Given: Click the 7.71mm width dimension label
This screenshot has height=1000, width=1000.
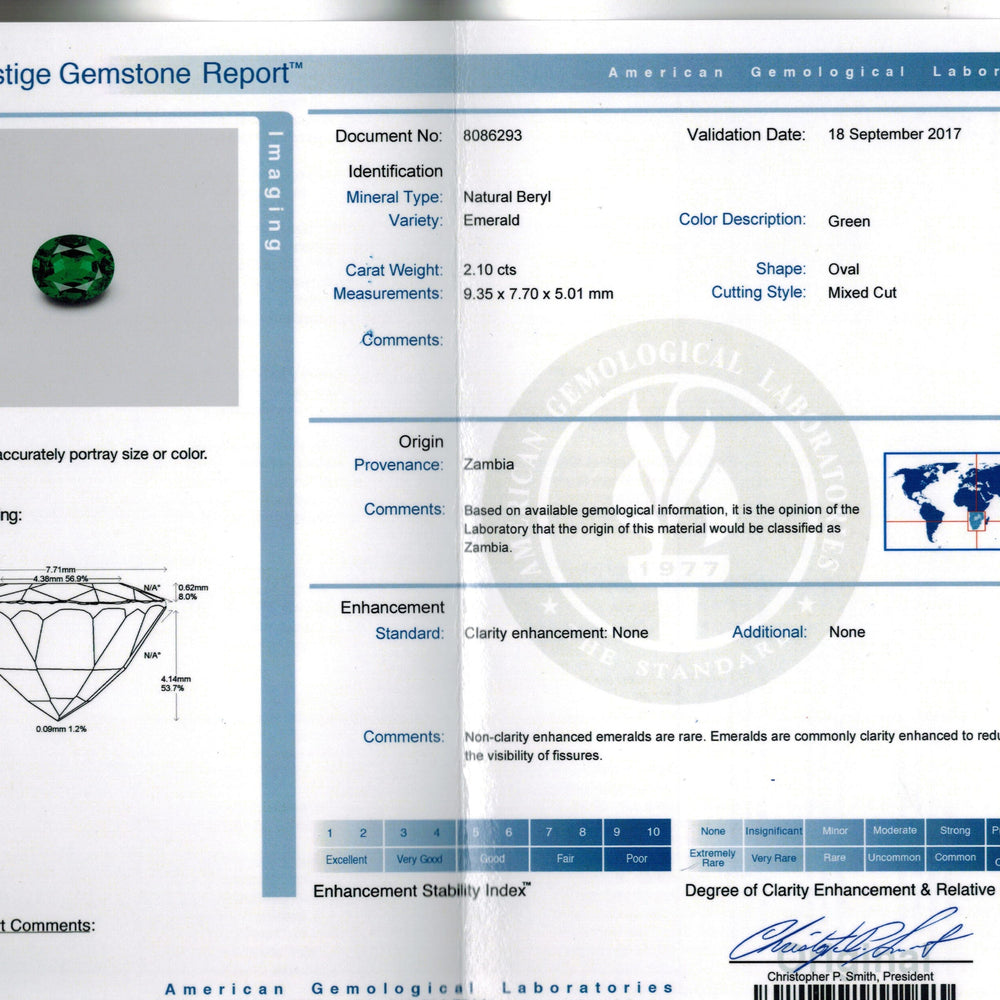Looking at the screenshot, I should tap(61, 570).
